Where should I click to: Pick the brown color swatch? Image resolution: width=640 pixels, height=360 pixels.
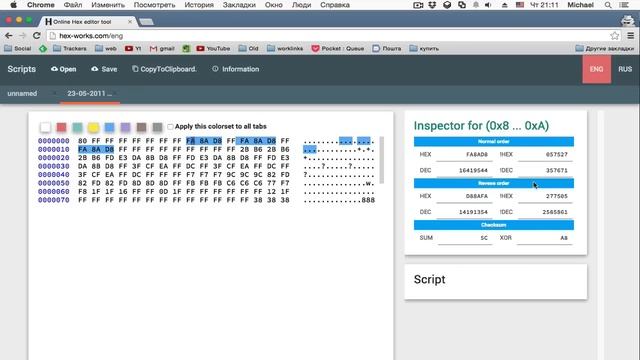(141, 127)
